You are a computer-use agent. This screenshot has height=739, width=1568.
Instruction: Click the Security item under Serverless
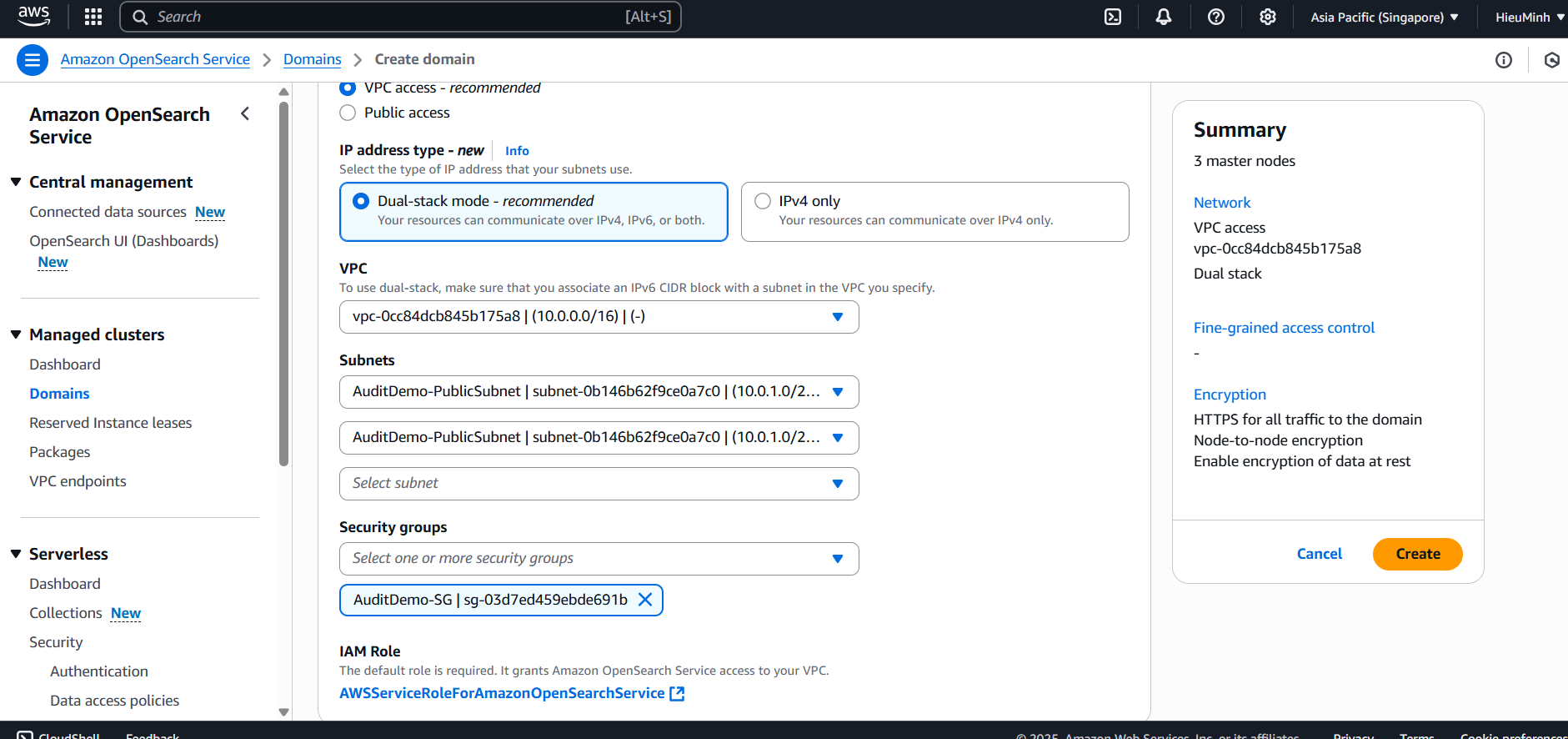(56, 642)
